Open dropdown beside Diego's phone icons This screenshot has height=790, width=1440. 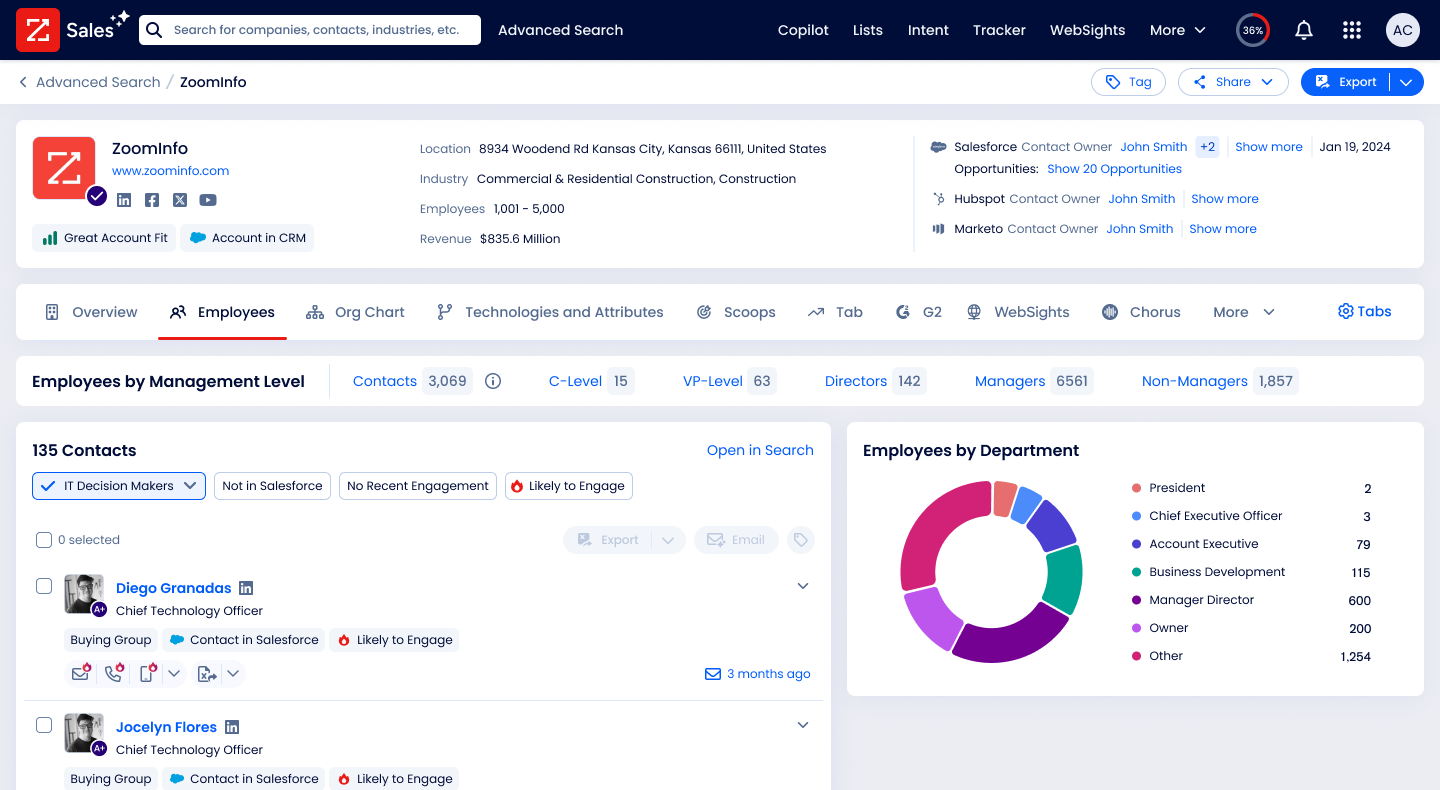coord(174,673)
